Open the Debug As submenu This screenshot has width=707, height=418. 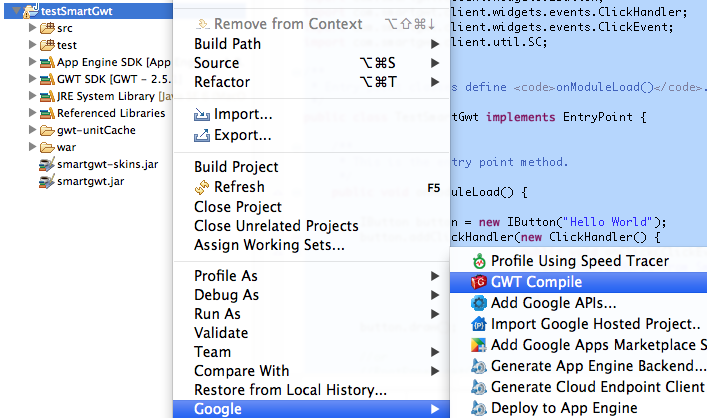pyautogui.click(x=311, y=295)
